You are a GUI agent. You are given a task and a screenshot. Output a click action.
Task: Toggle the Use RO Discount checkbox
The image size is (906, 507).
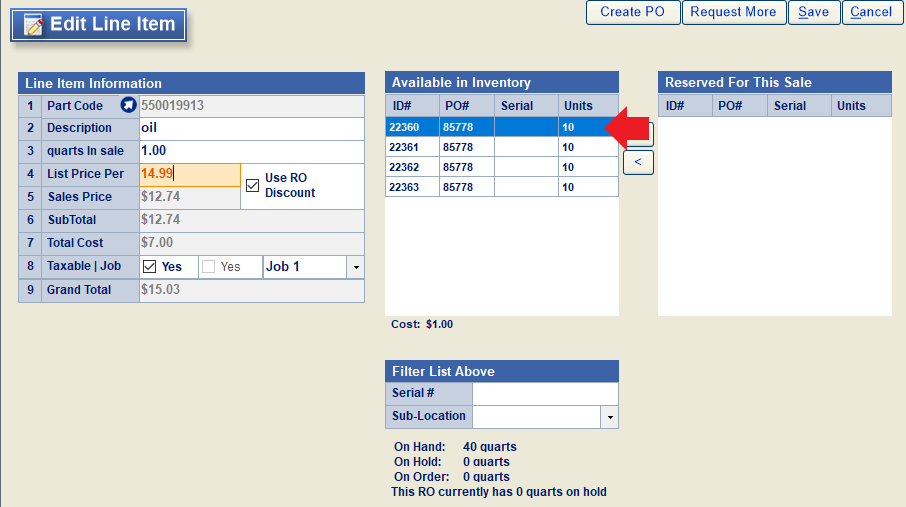point(252,185)
